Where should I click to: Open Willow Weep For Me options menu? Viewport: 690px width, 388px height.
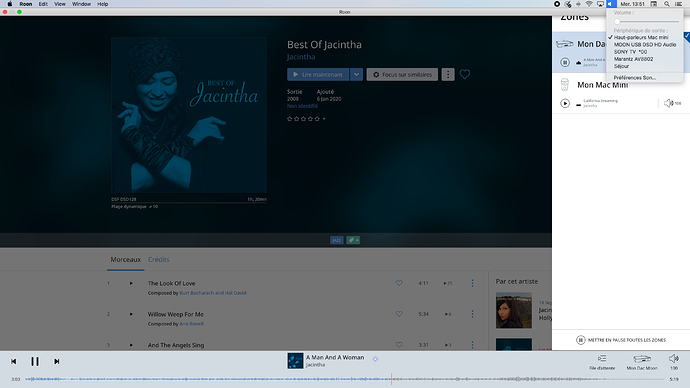pyautogui.click(x=472, y=314)
